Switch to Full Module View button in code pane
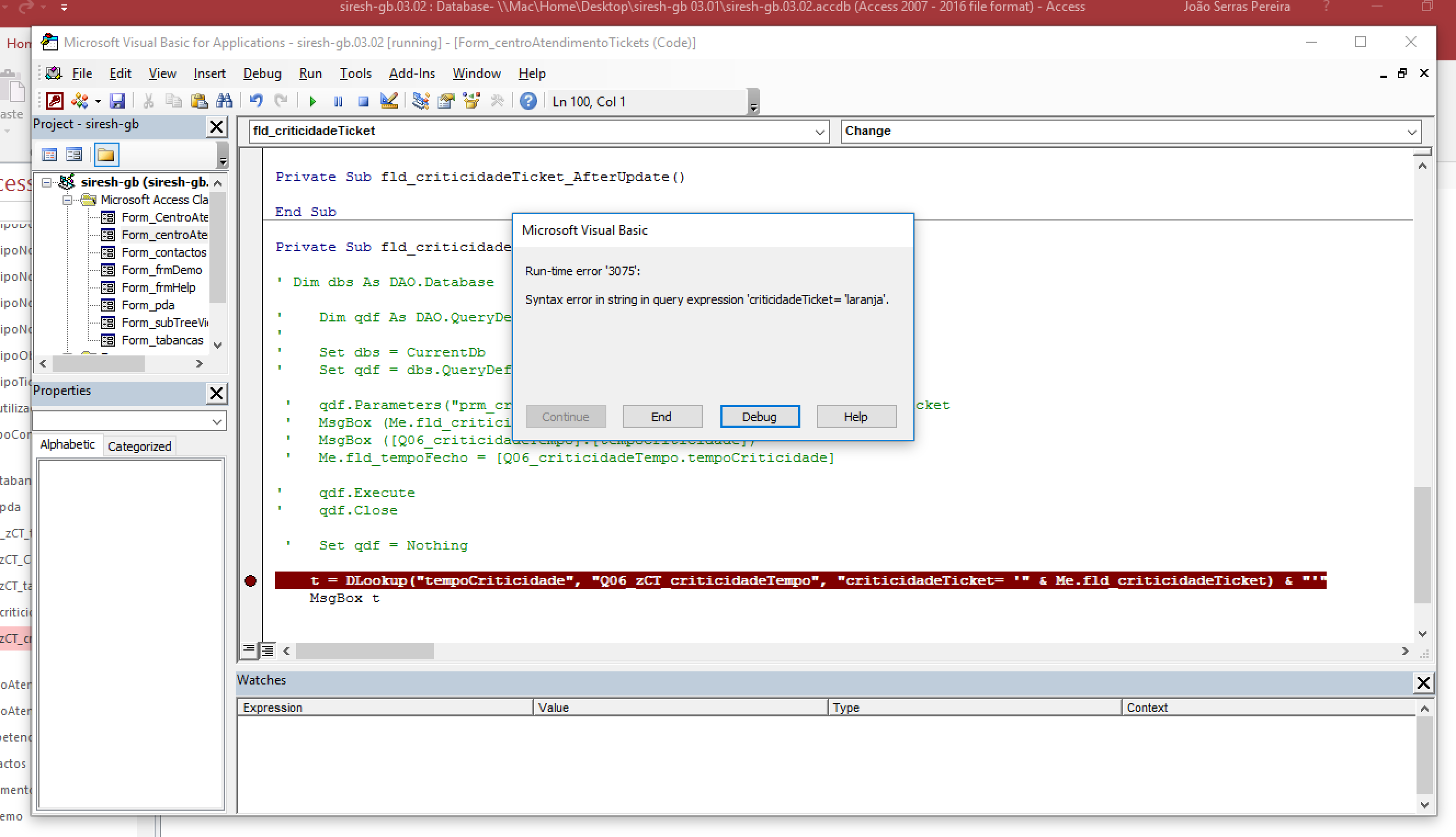1456x837 pixels. (x=268, y=650)
